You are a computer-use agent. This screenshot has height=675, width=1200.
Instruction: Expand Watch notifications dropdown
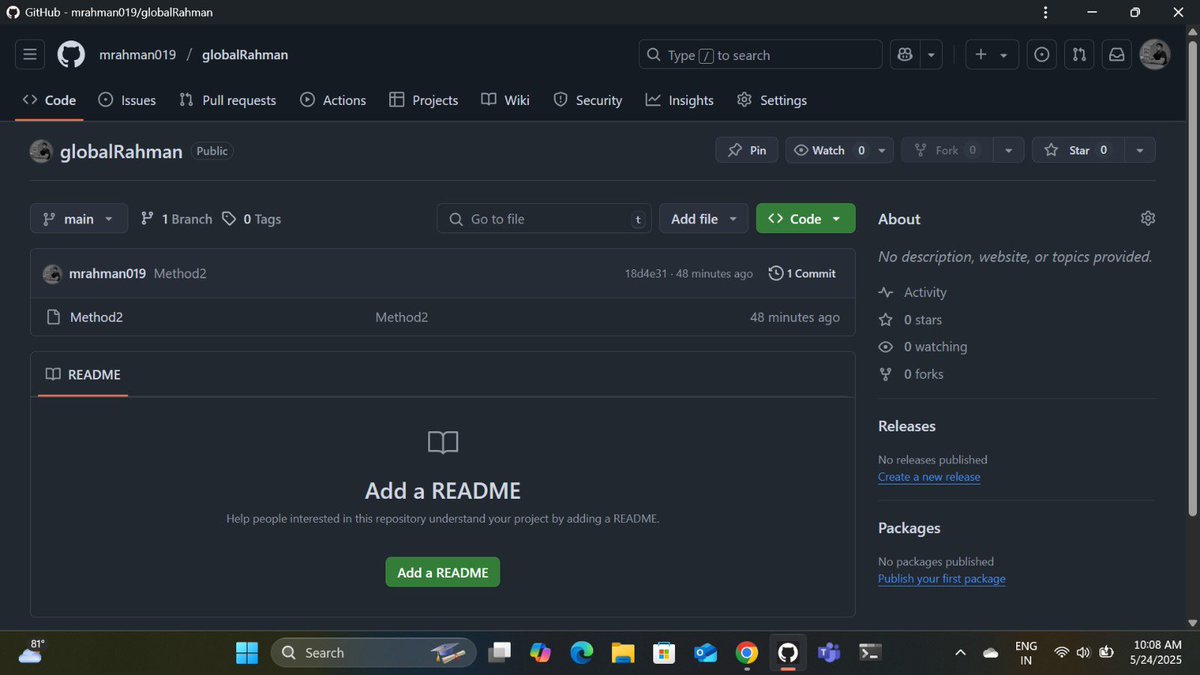click(882, 150)
